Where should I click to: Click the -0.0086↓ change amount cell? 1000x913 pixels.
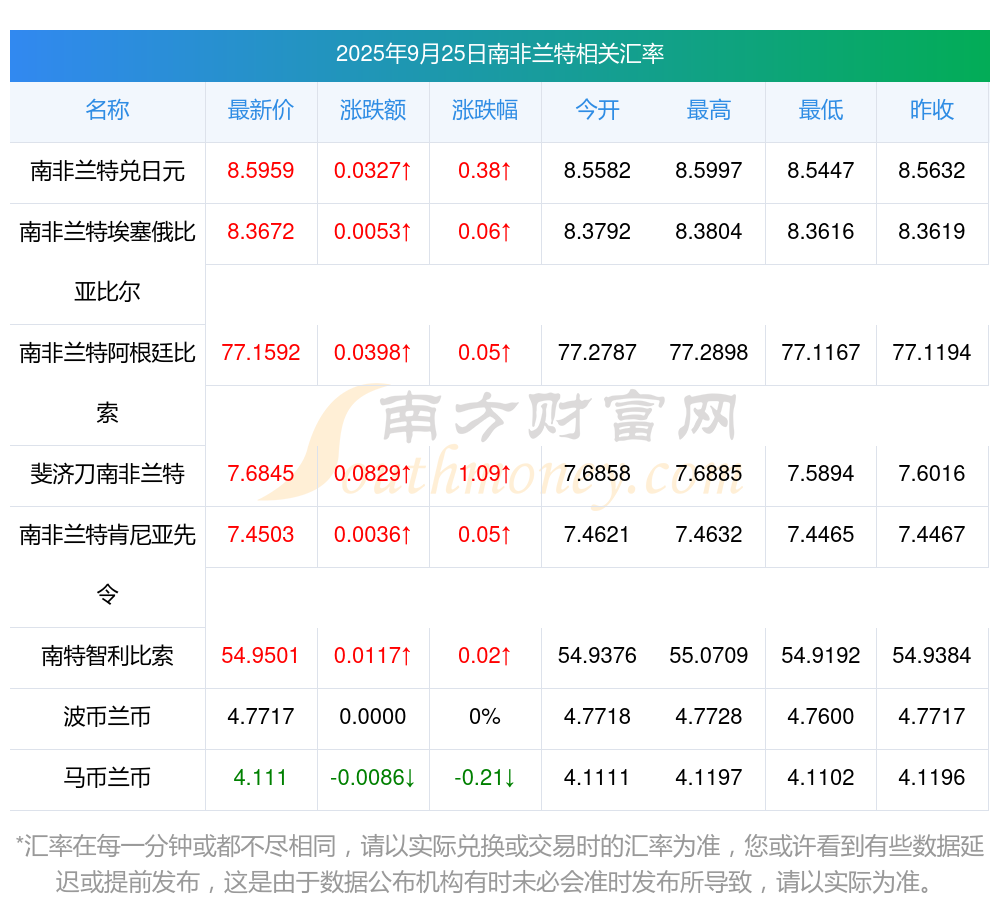pyautogui.click(x=373, y=778)
